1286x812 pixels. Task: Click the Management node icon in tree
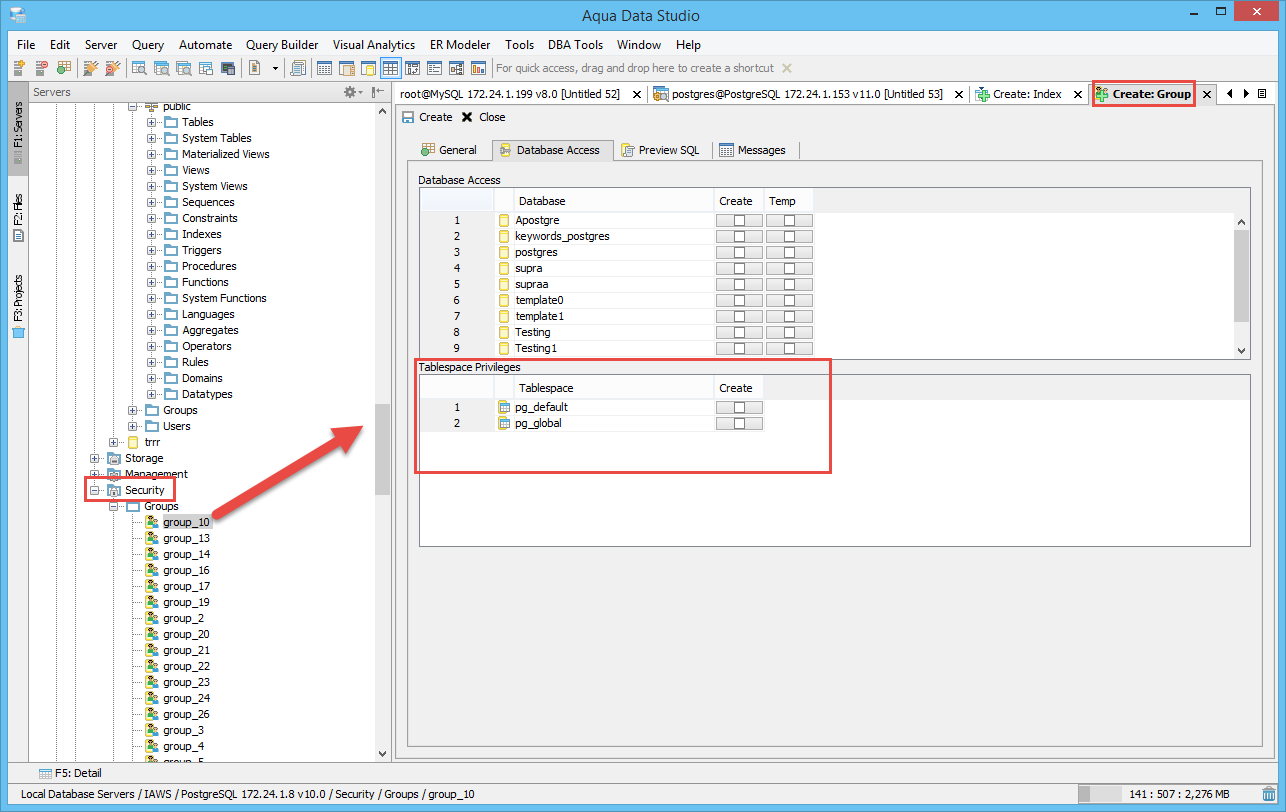pos(114,474)
